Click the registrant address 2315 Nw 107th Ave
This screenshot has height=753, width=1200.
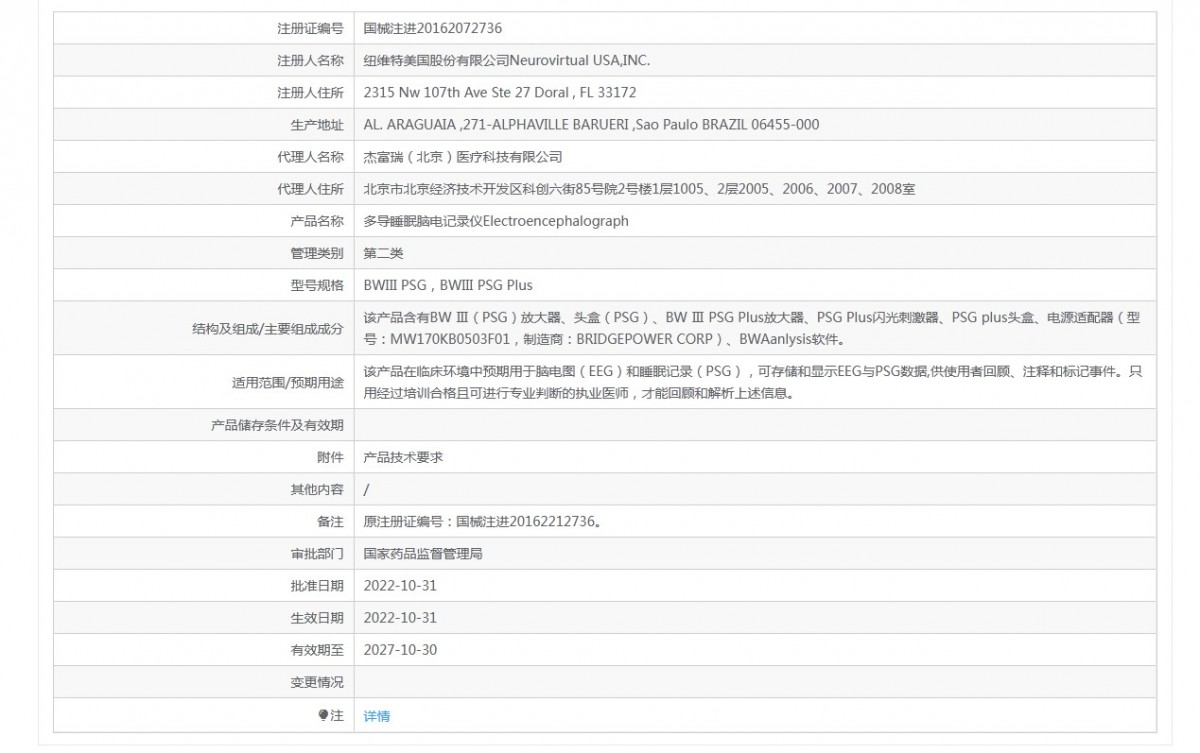click(x=500, y=92)
